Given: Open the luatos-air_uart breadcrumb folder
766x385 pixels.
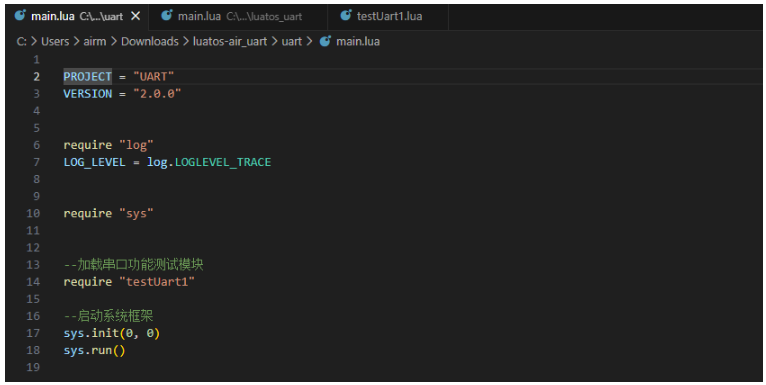Looking at the screenshot, I should point(230,42).
